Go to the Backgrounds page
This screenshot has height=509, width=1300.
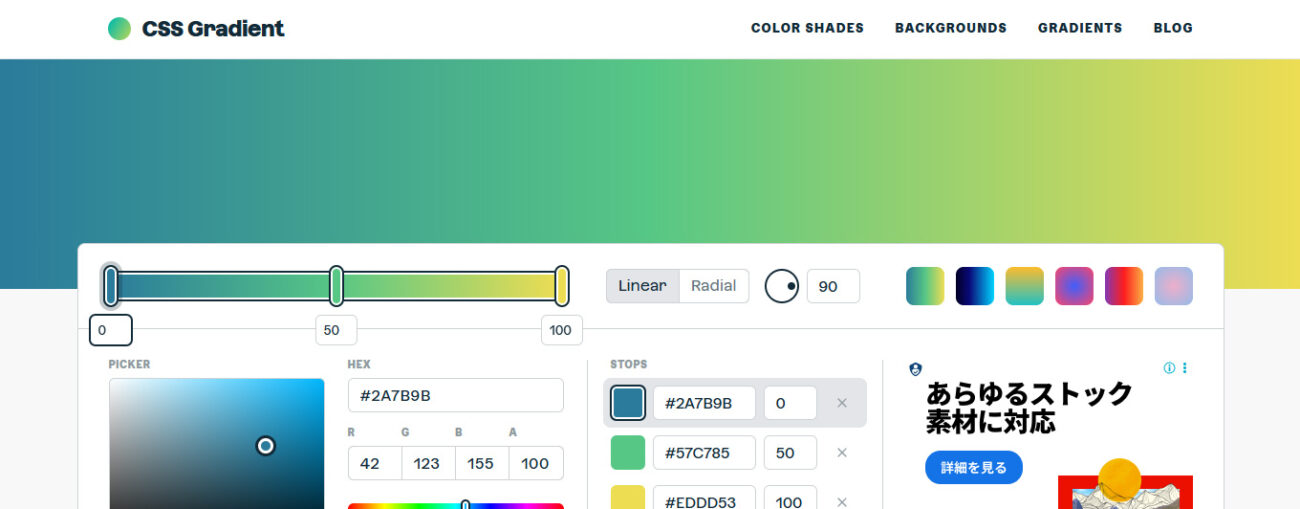(950, 28)
